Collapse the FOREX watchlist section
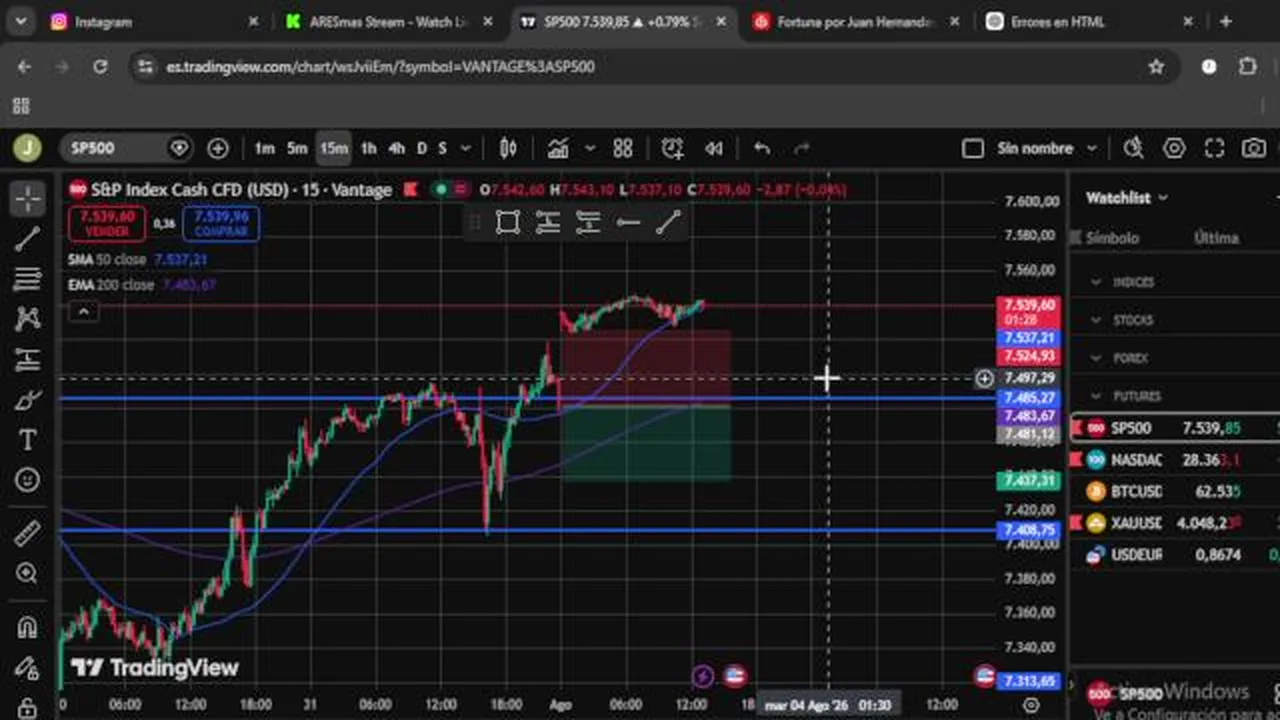 (1096, 358)
